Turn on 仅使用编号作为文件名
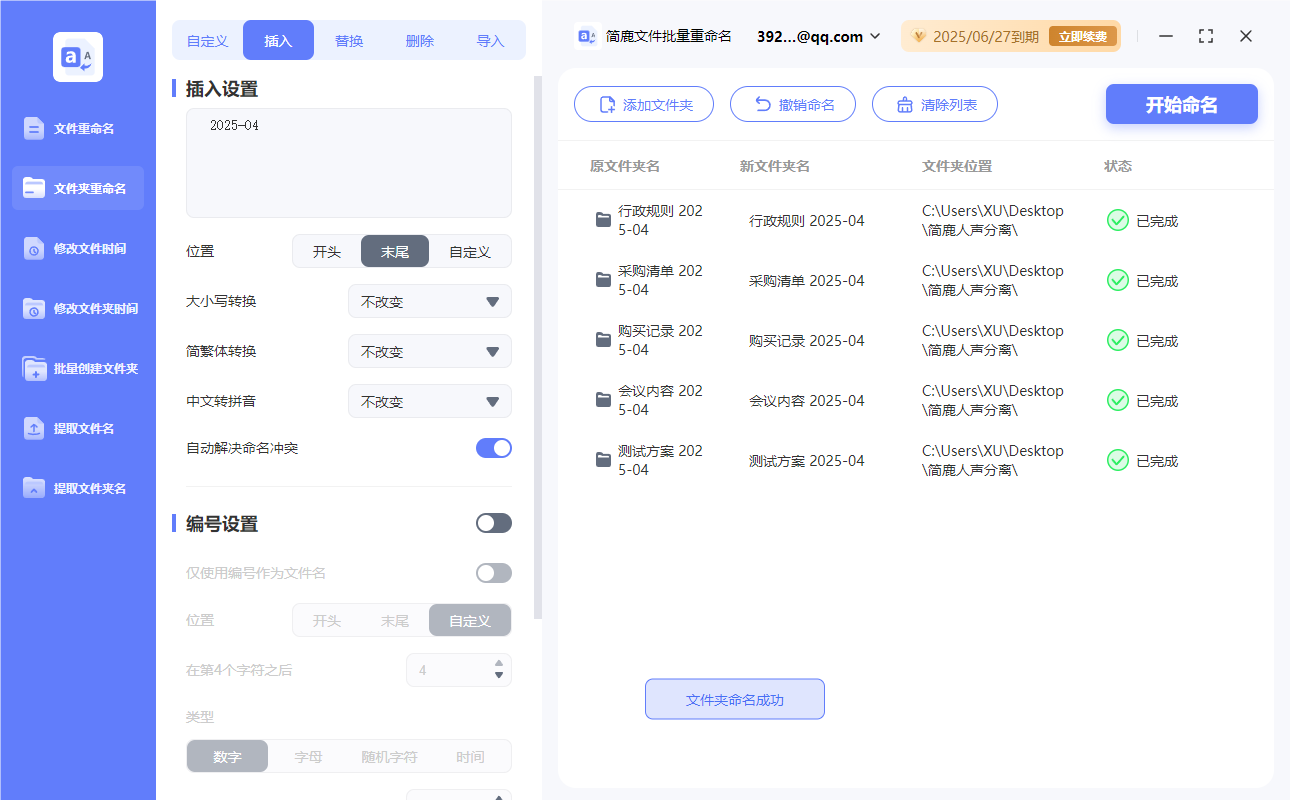The image size is (1290, 800). [x=493, y=572]
